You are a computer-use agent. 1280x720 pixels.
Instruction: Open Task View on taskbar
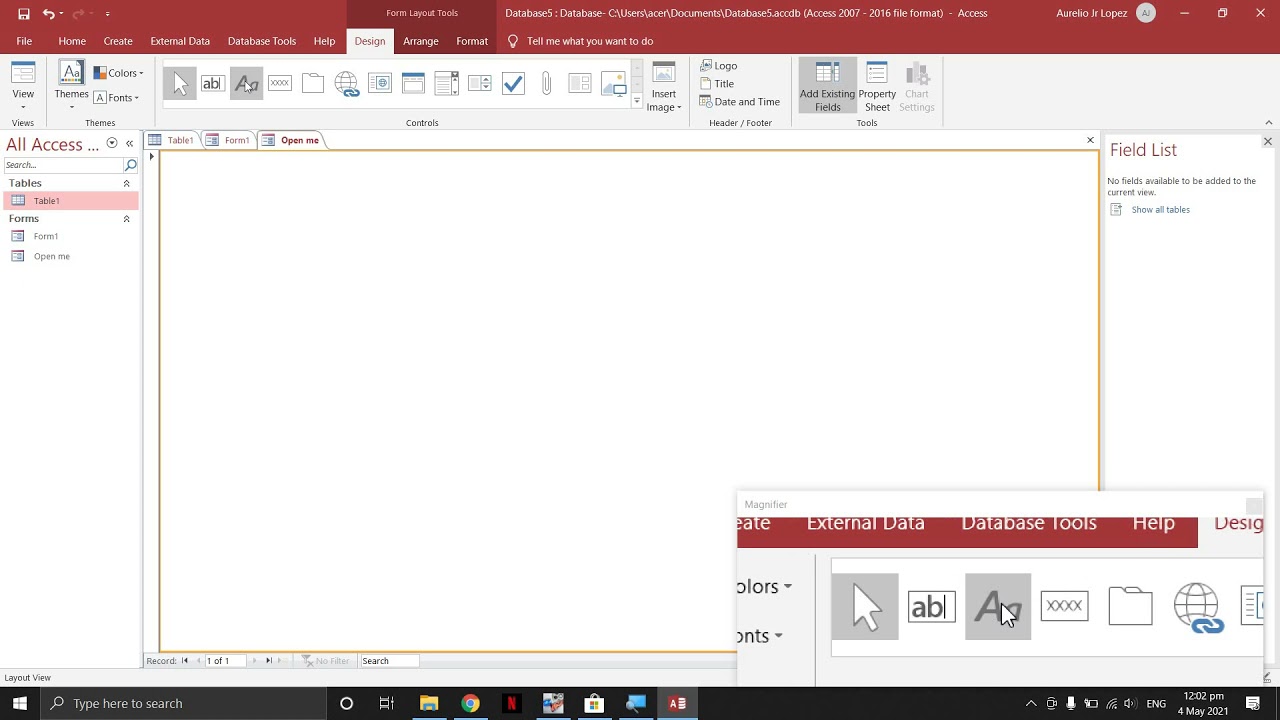387,703
